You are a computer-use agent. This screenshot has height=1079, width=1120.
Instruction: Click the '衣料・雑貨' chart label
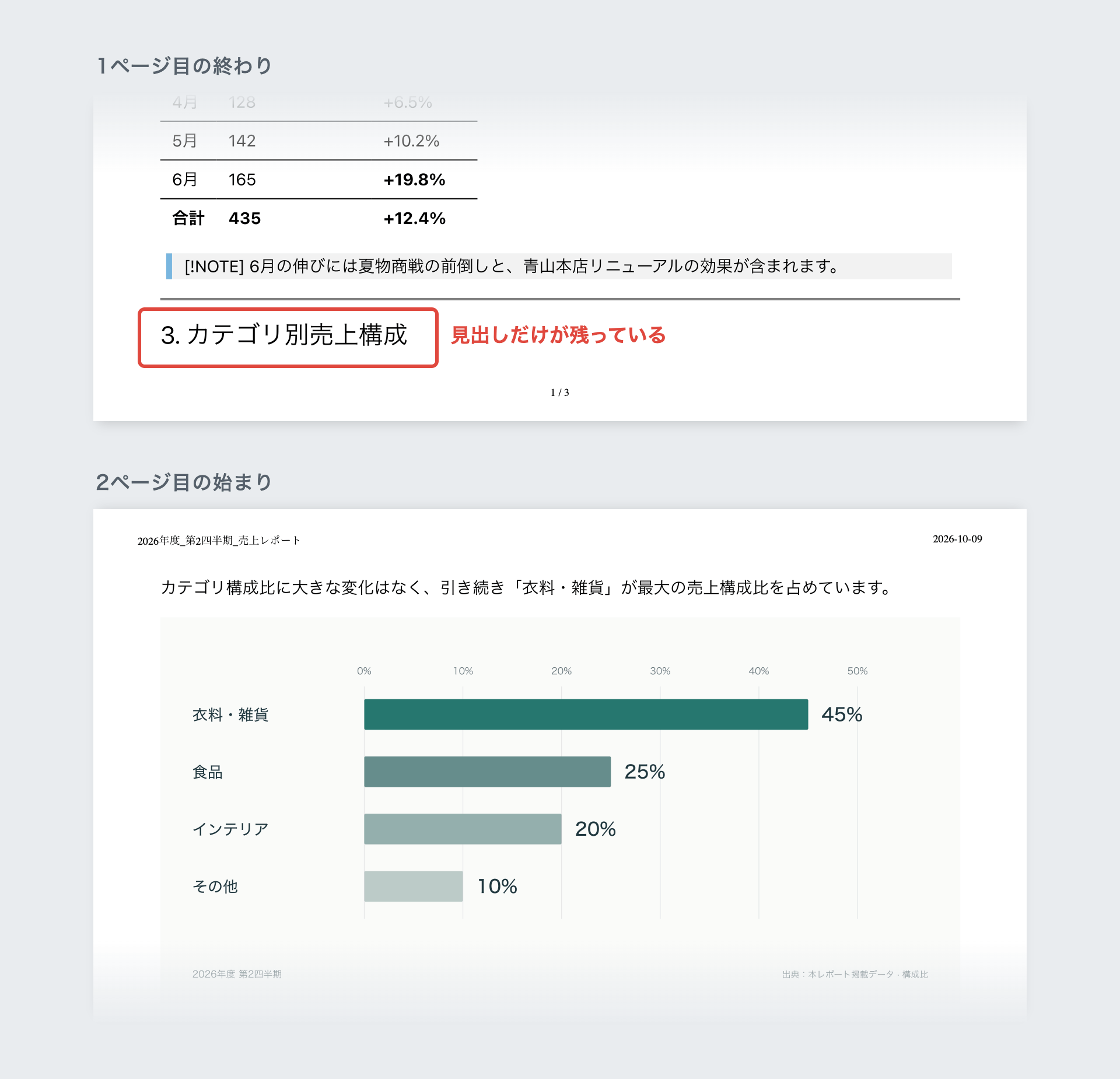[x=230, y=714]
